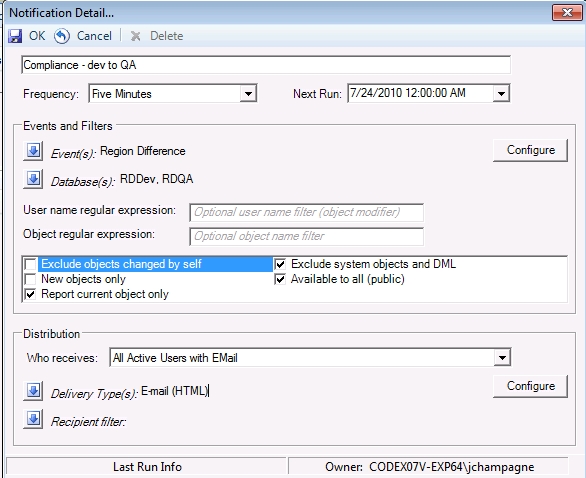Expand the Next Run date picker
586x478 pixels.
(x=501, y=93)
